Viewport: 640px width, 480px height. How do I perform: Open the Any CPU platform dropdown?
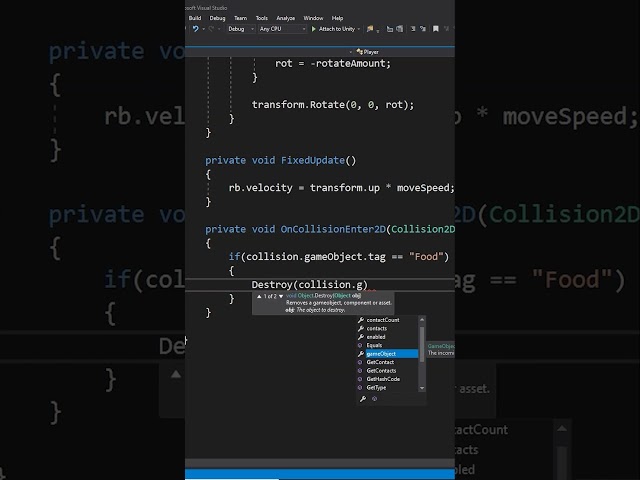282,29
